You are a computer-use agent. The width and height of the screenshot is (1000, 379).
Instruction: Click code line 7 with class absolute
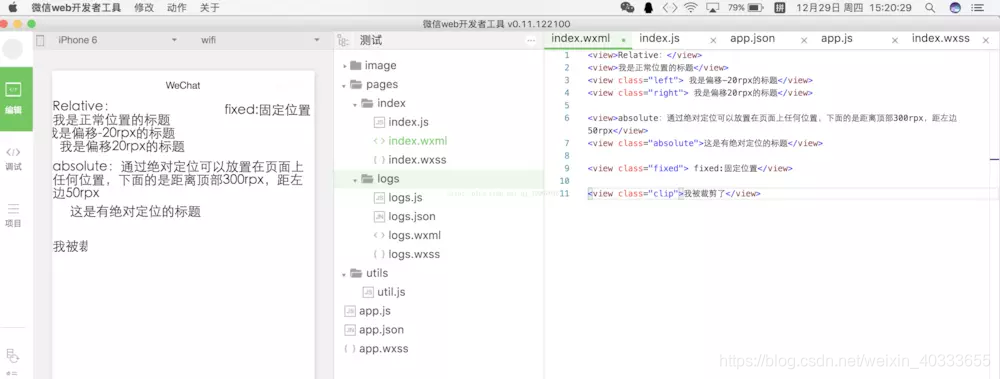click(x=705, y=143)
